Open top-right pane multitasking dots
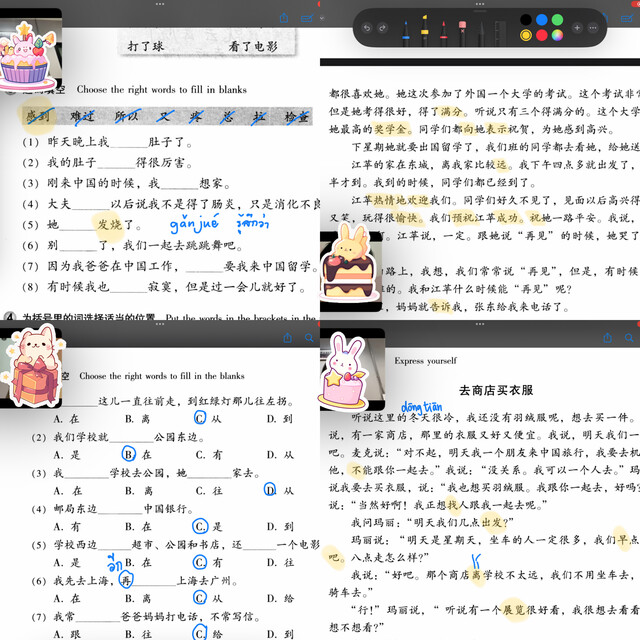 tap(480, 4)
